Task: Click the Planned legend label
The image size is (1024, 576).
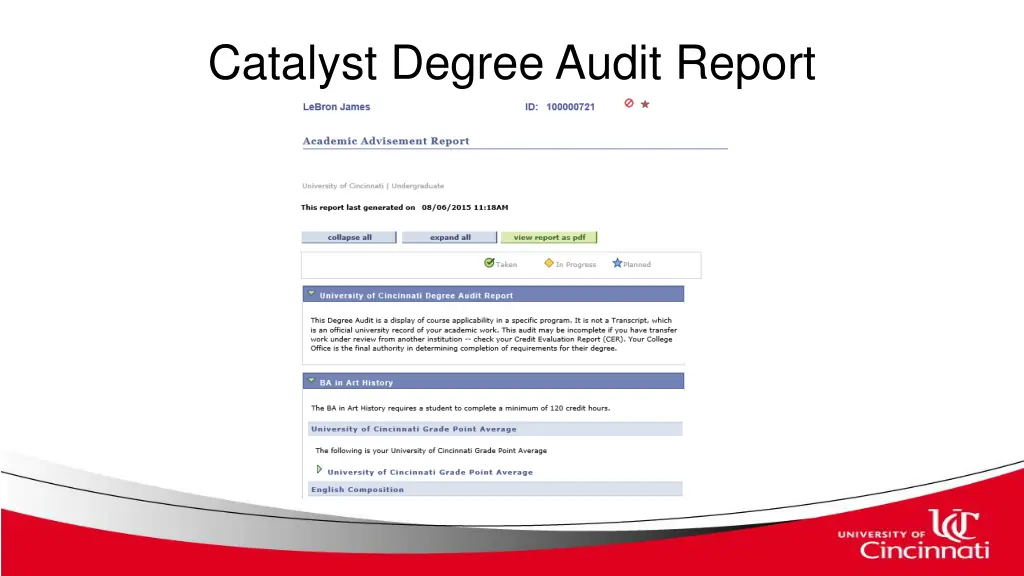Action: click(637, 264)
